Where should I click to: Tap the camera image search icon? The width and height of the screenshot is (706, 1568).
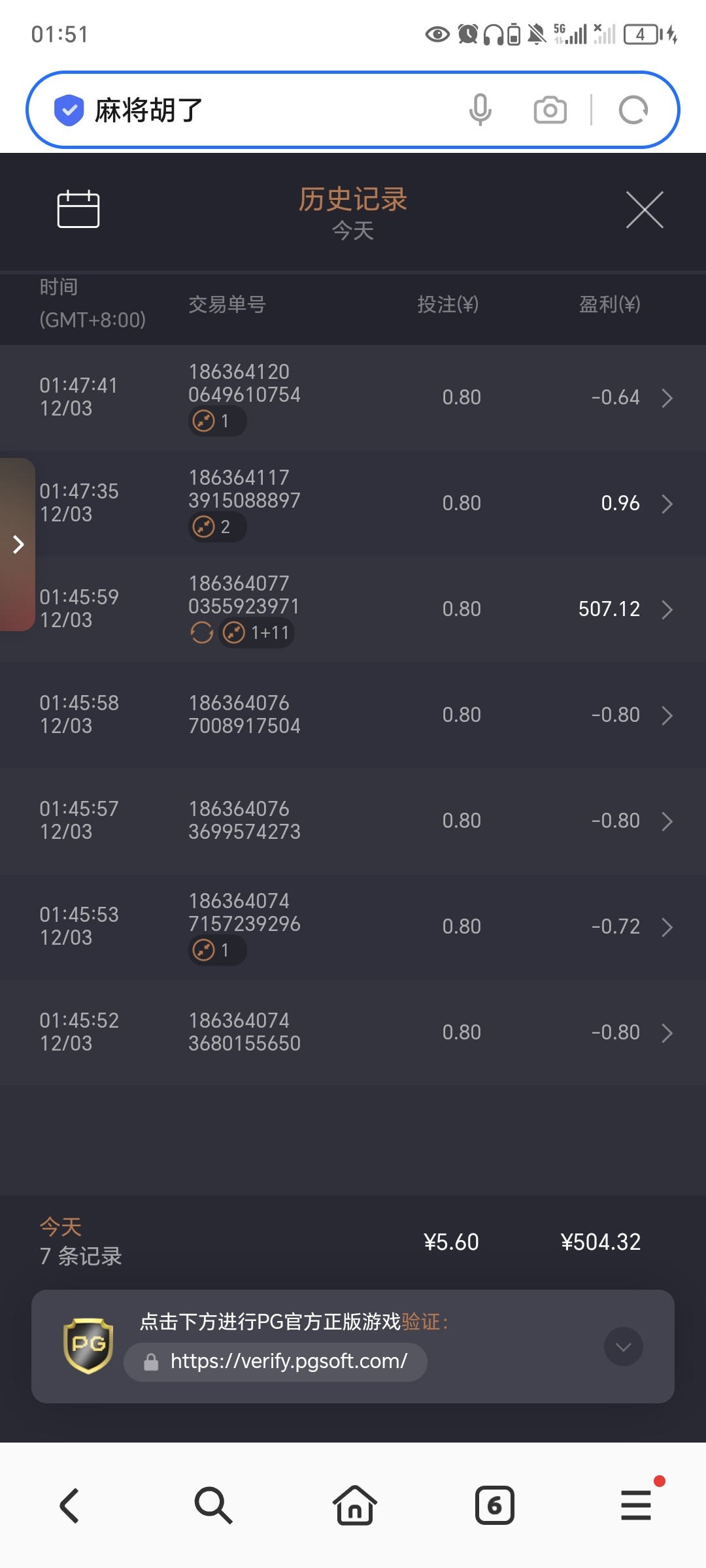550,110
